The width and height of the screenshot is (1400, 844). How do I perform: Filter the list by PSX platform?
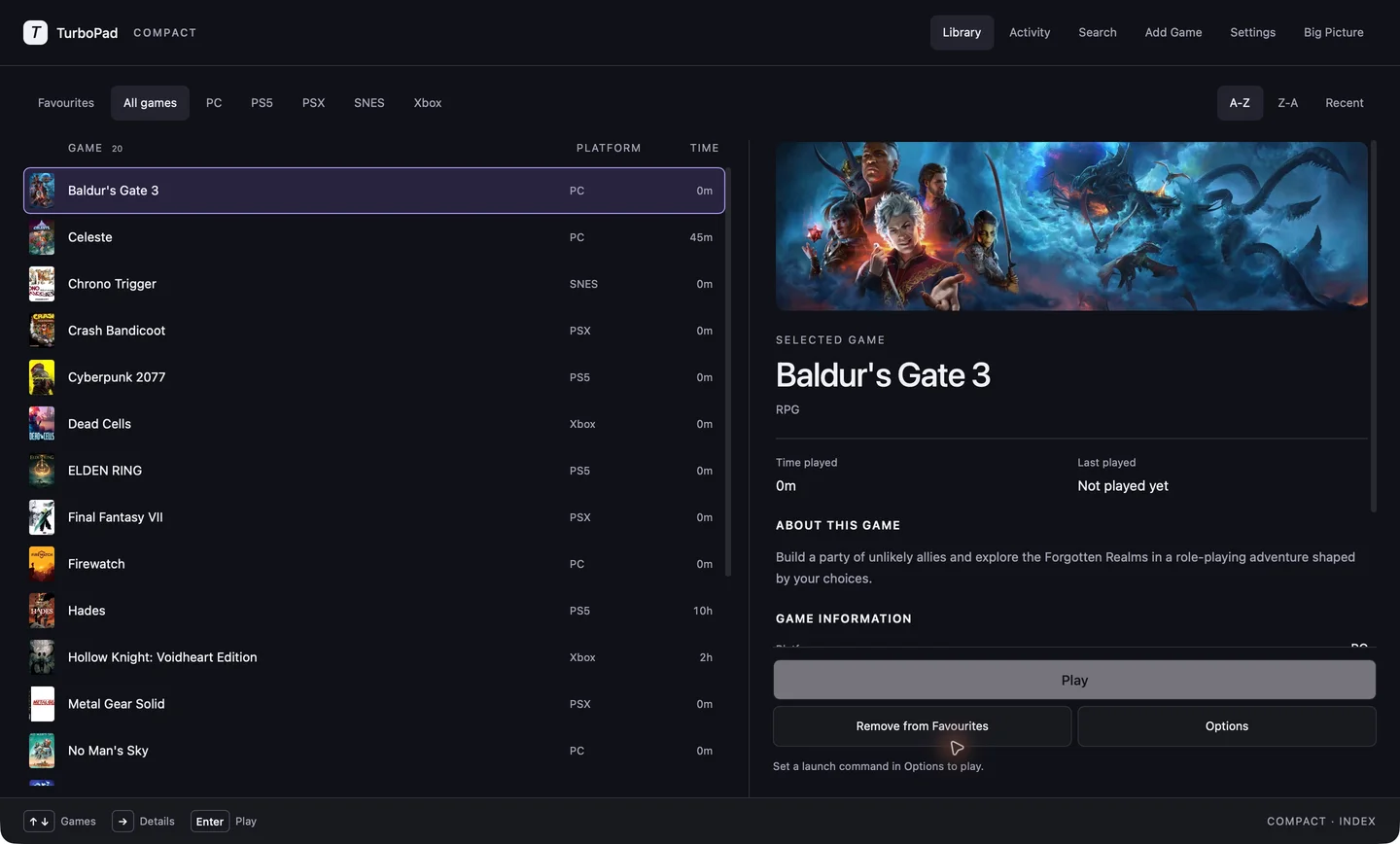coord(313,103)
